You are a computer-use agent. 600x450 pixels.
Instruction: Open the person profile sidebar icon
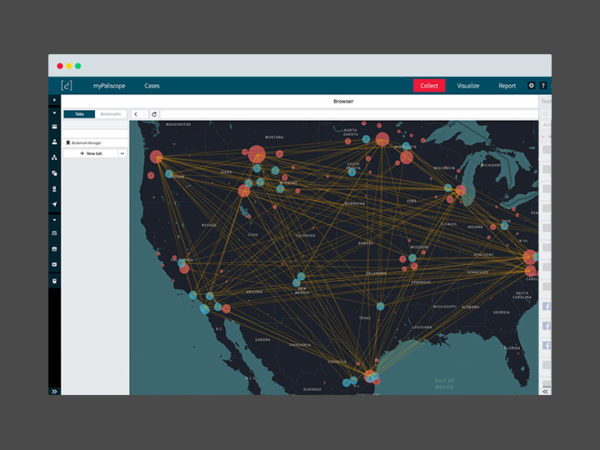pyautogui.click(x=54, y=142)
